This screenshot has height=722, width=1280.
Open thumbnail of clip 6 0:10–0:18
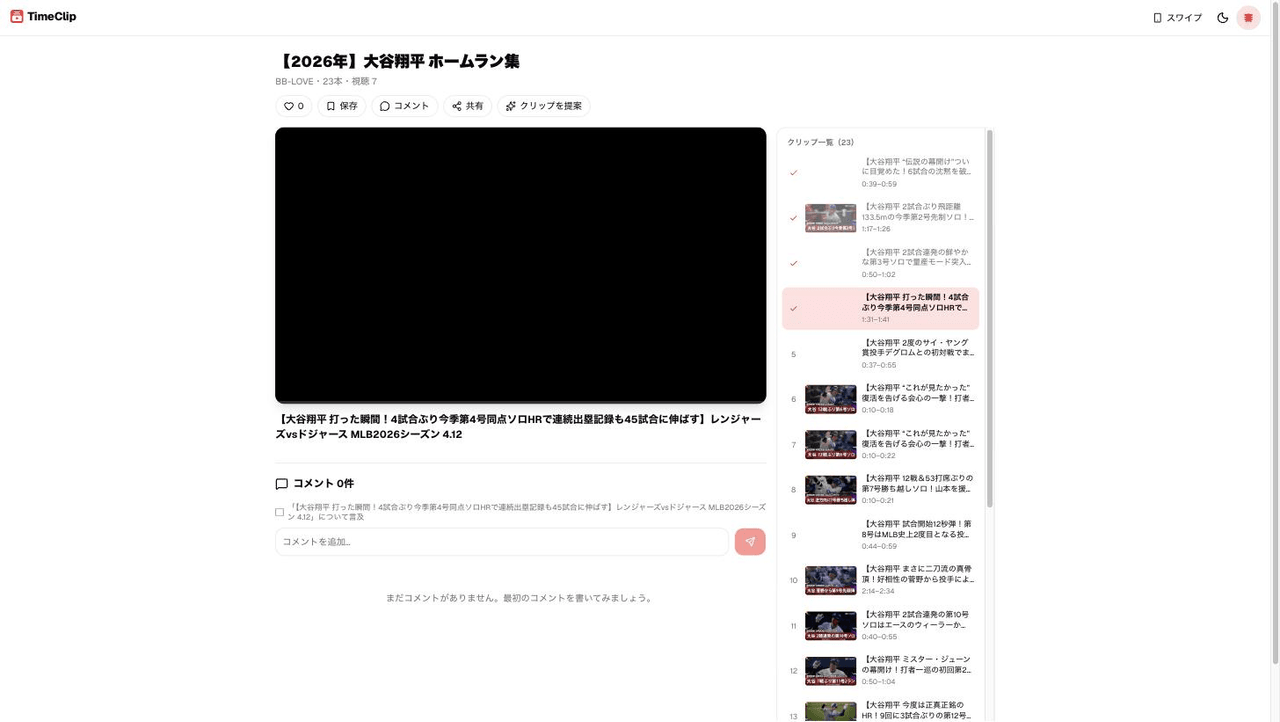831,399
